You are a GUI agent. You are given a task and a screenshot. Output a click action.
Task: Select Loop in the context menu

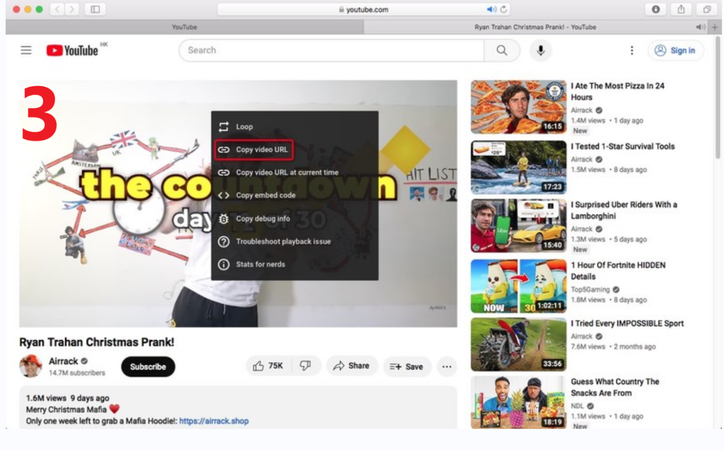[x=295, y=126]
